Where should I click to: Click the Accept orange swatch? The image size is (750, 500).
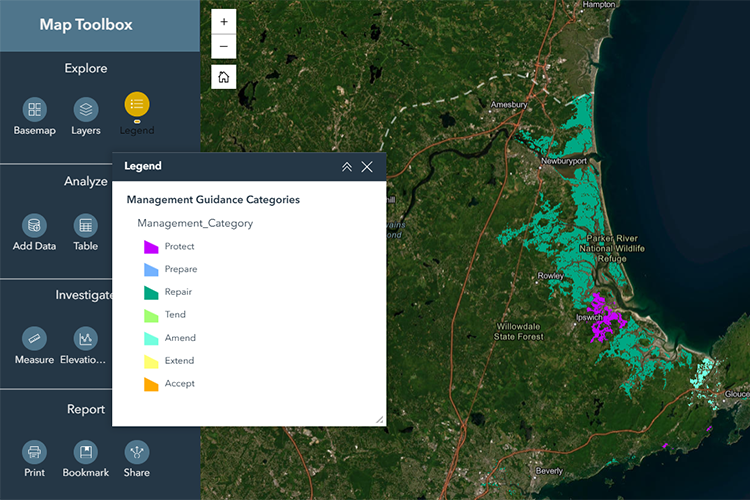[151, 384]
